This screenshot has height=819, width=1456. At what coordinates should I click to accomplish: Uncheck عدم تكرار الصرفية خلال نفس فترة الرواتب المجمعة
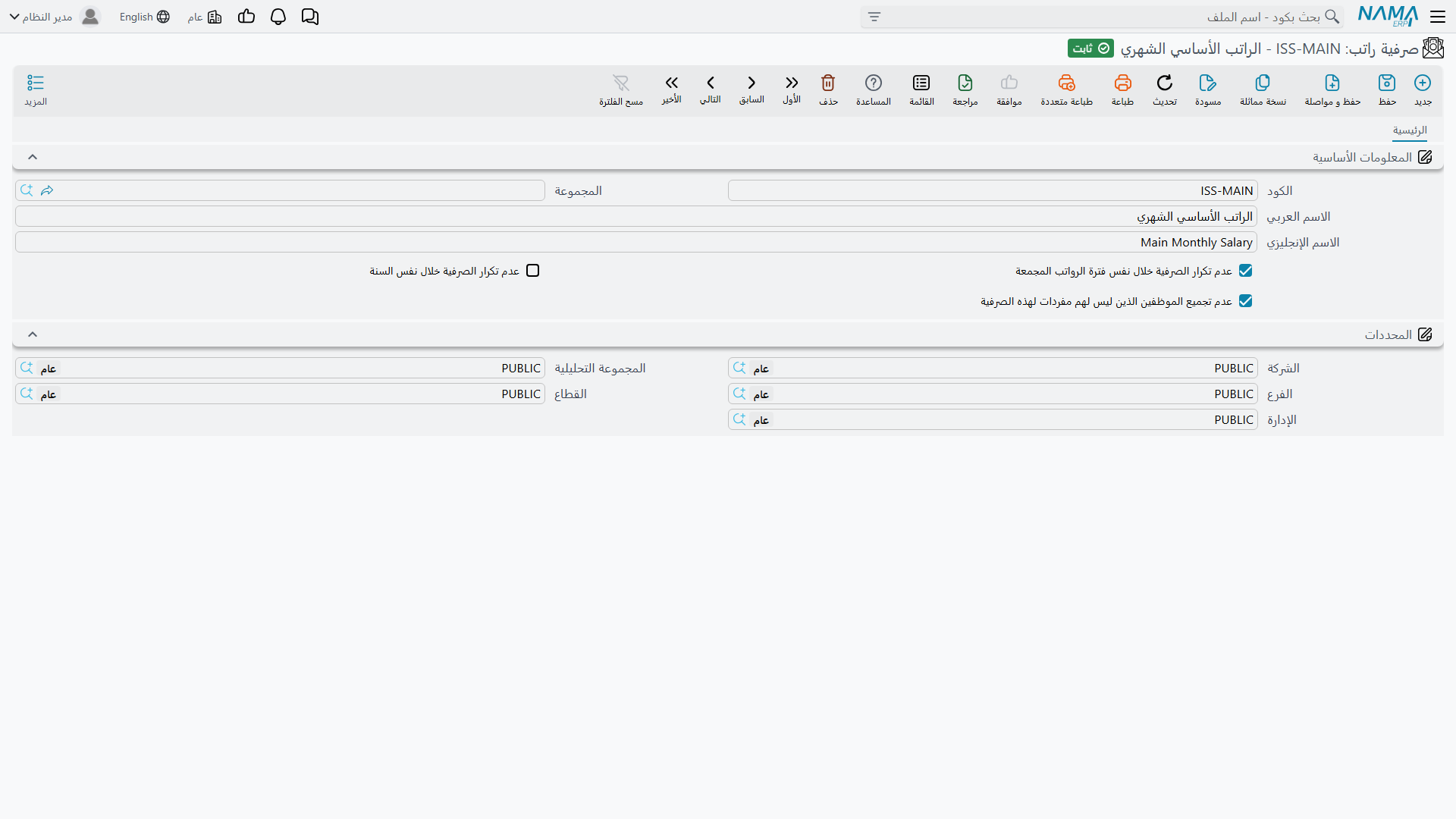click(x=1245, y=271)
